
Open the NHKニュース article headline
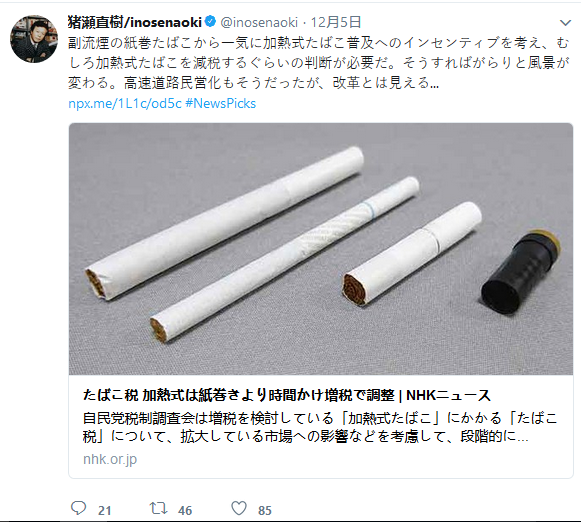point(287,395)
